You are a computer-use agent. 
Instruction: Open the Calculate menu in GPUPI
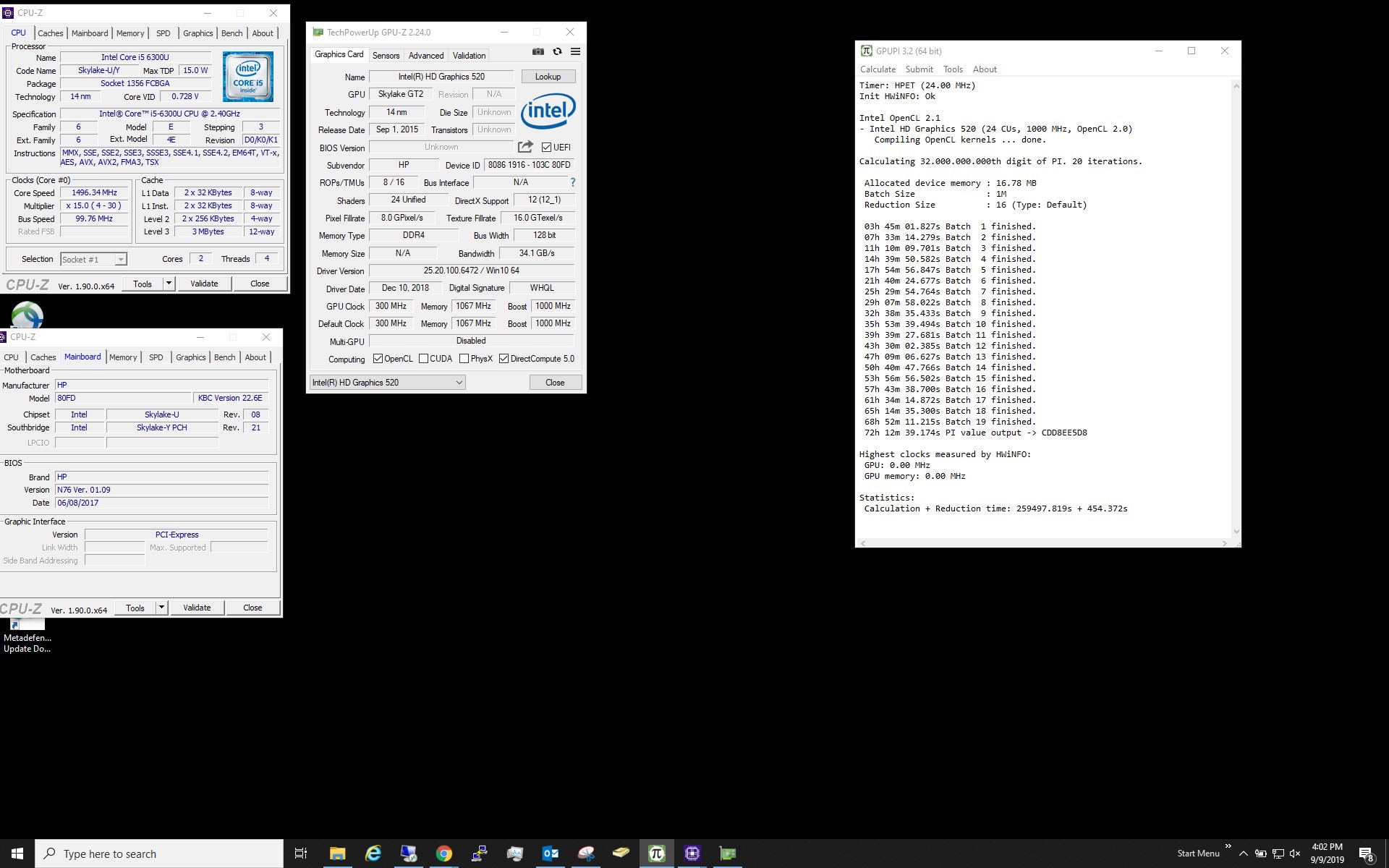coord(878,69)
